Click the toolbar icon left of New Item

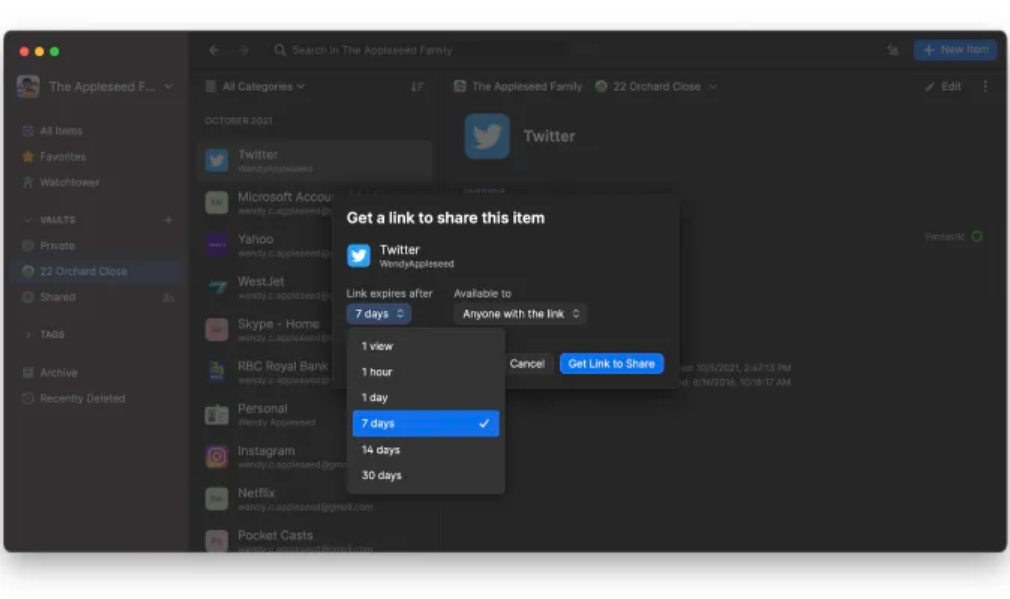(x=893, y=50)
